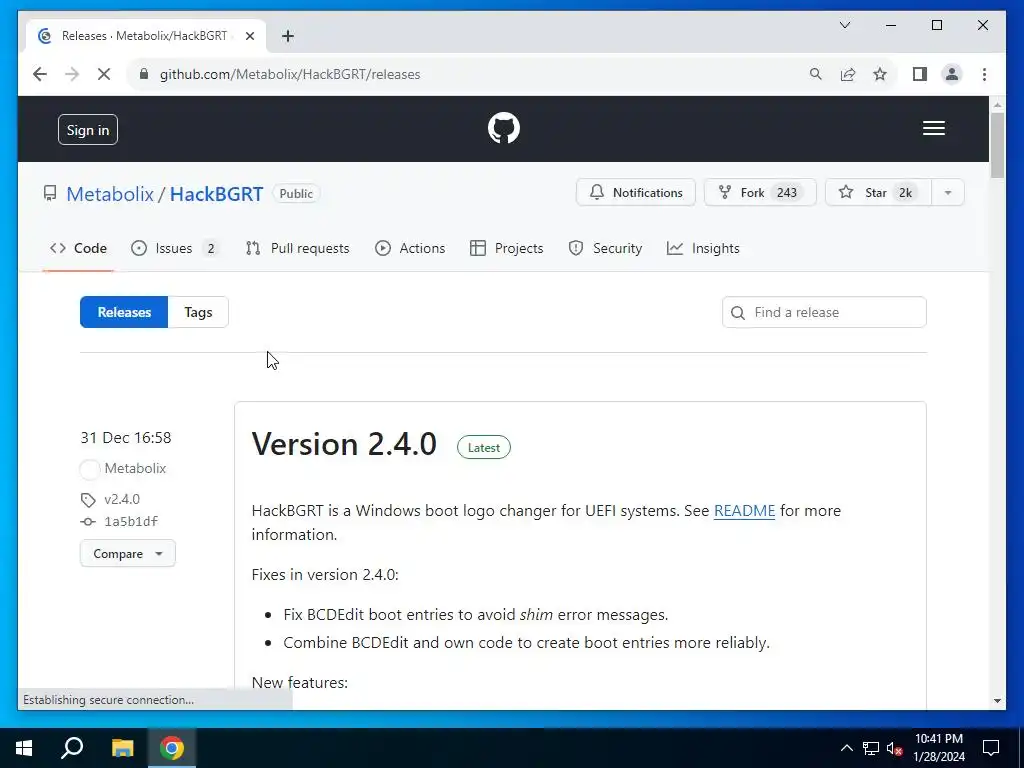The width and height of the screenshot is (1024, 768).
Task: Open the tab search chevron
Action: pos(844,25)
